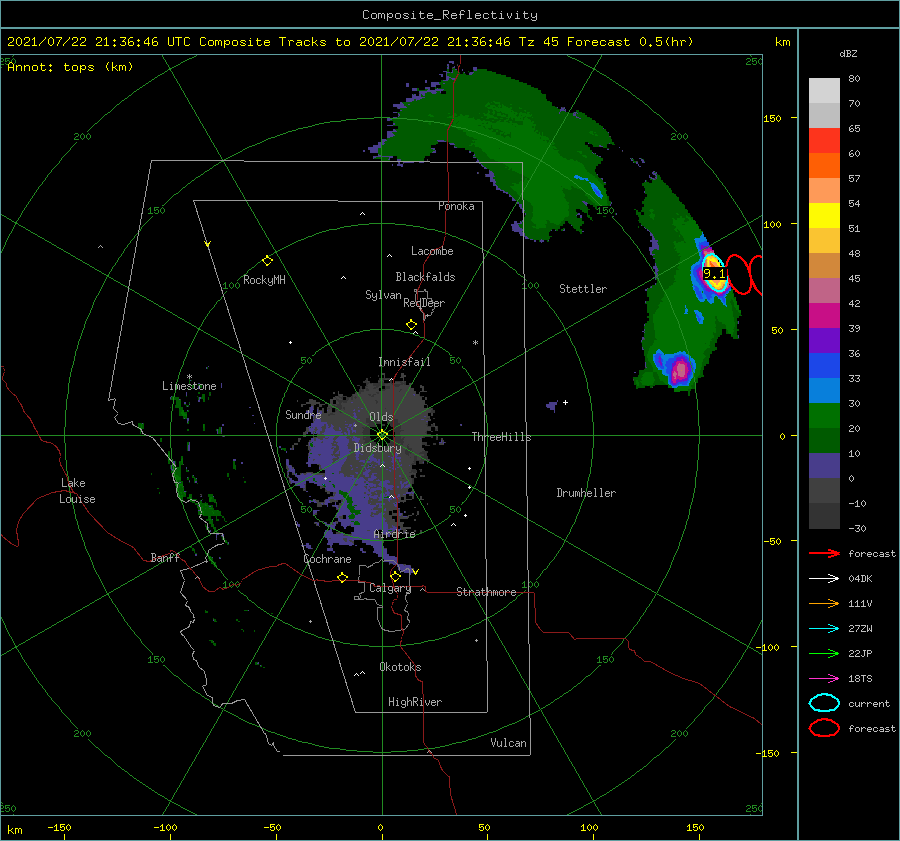Image resolution: width=900 pixels, height=841 pixels.
Task: Click the yellow diamond marker above Calgary
Action: click(395, 576)
